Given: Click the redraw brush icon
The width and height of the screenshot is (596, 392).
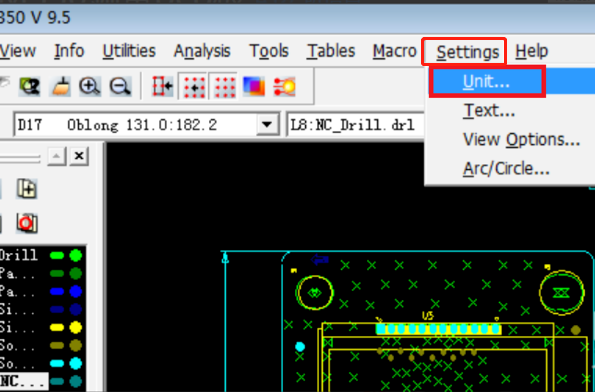Looking at the screenshot, I should point(61,86).
